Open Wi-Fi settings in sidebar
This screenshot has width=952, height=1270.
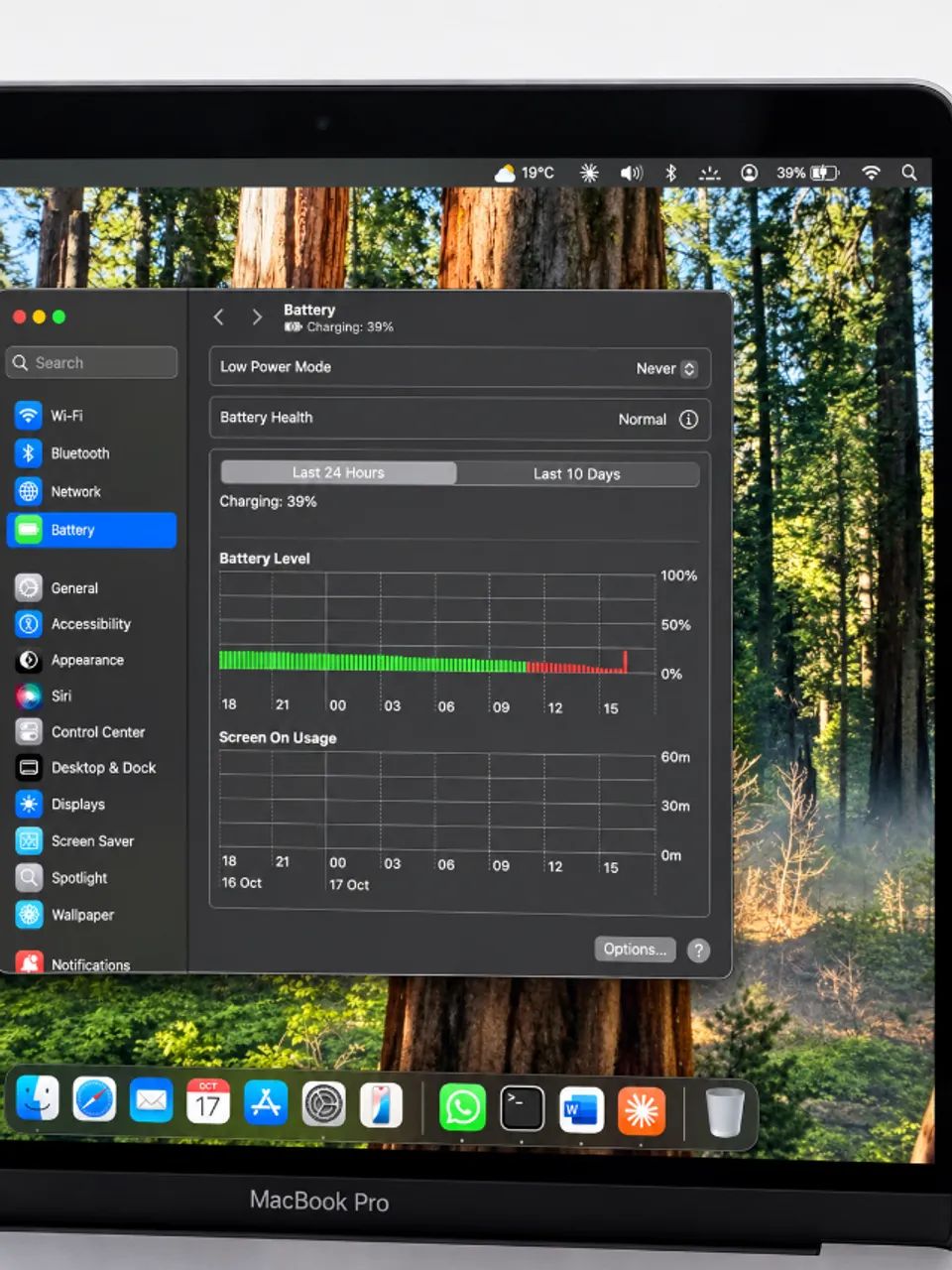(91, 416)
